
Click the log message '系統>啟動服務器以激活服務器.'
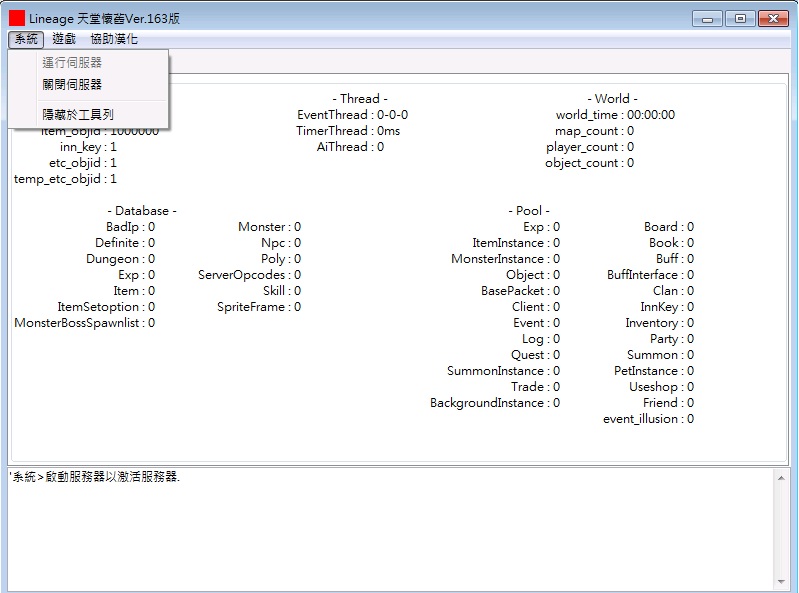click(x=95, y=476)
